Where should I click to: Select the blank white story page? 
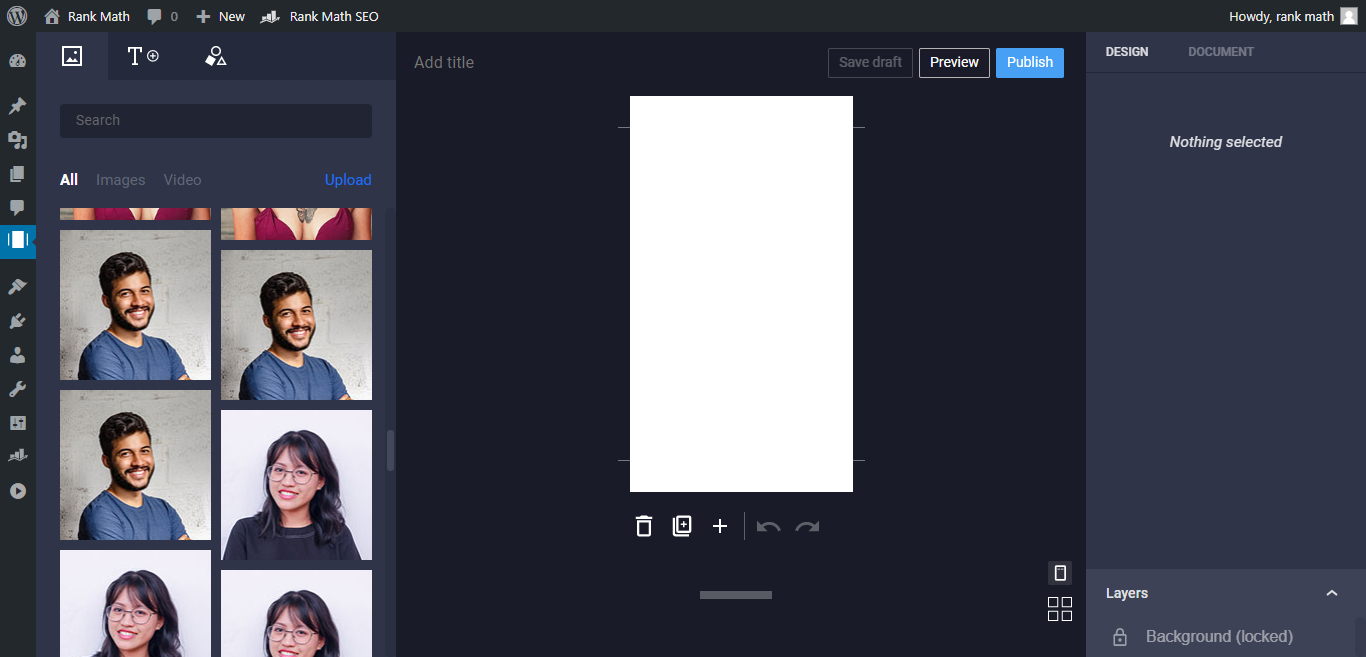[741, 294]
